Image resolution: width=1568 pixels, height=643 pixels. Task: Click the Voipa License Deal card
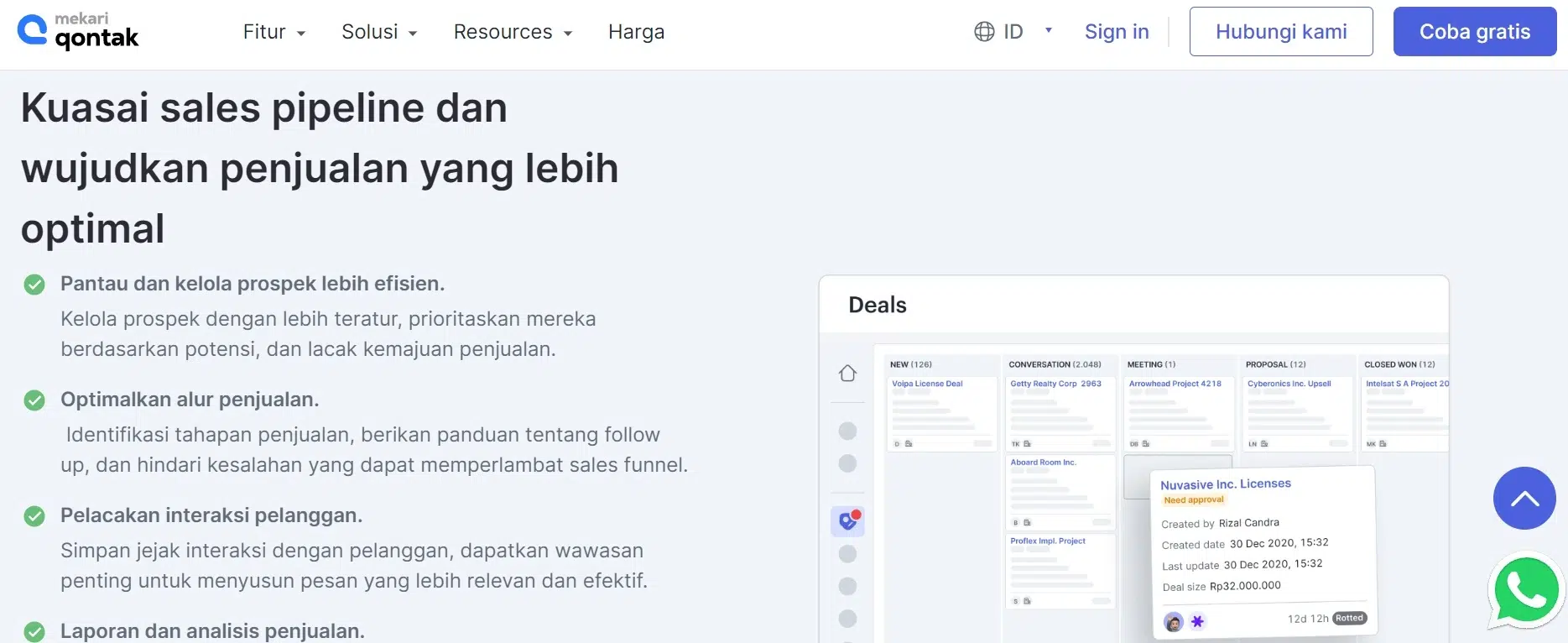(942, 414)
